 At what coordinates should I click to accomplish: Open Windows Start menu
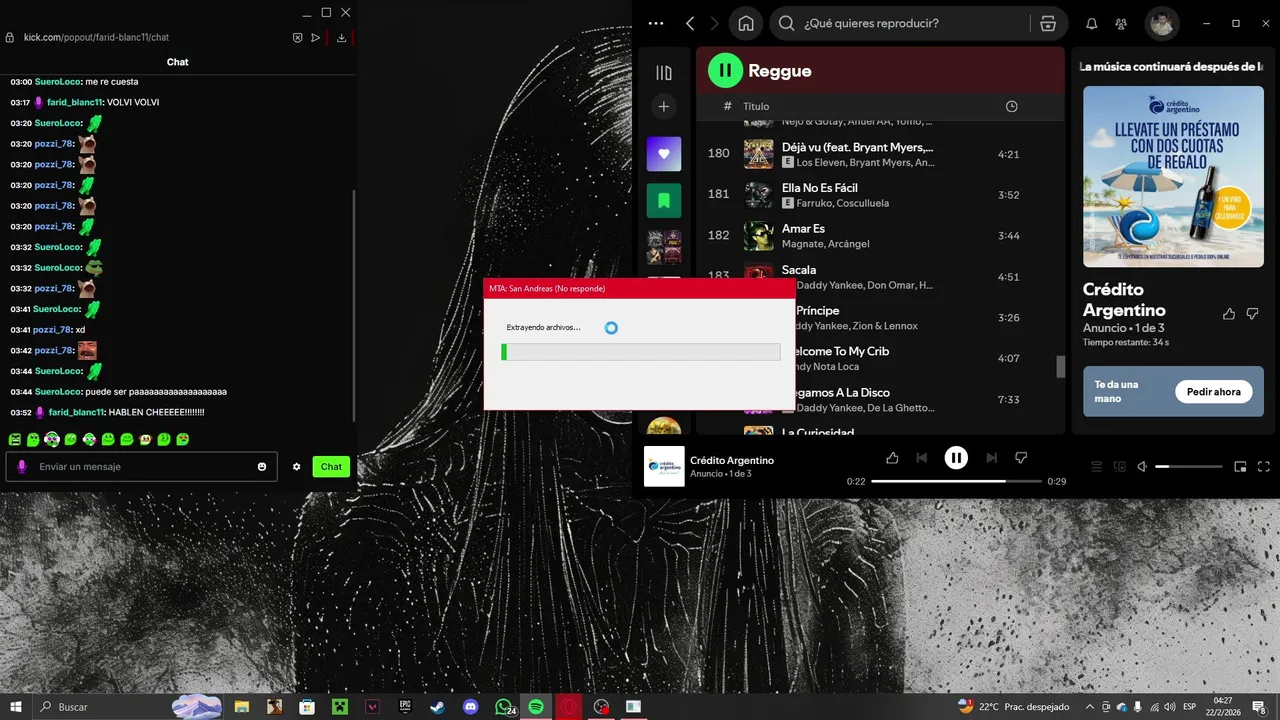(x=16, y=707)
